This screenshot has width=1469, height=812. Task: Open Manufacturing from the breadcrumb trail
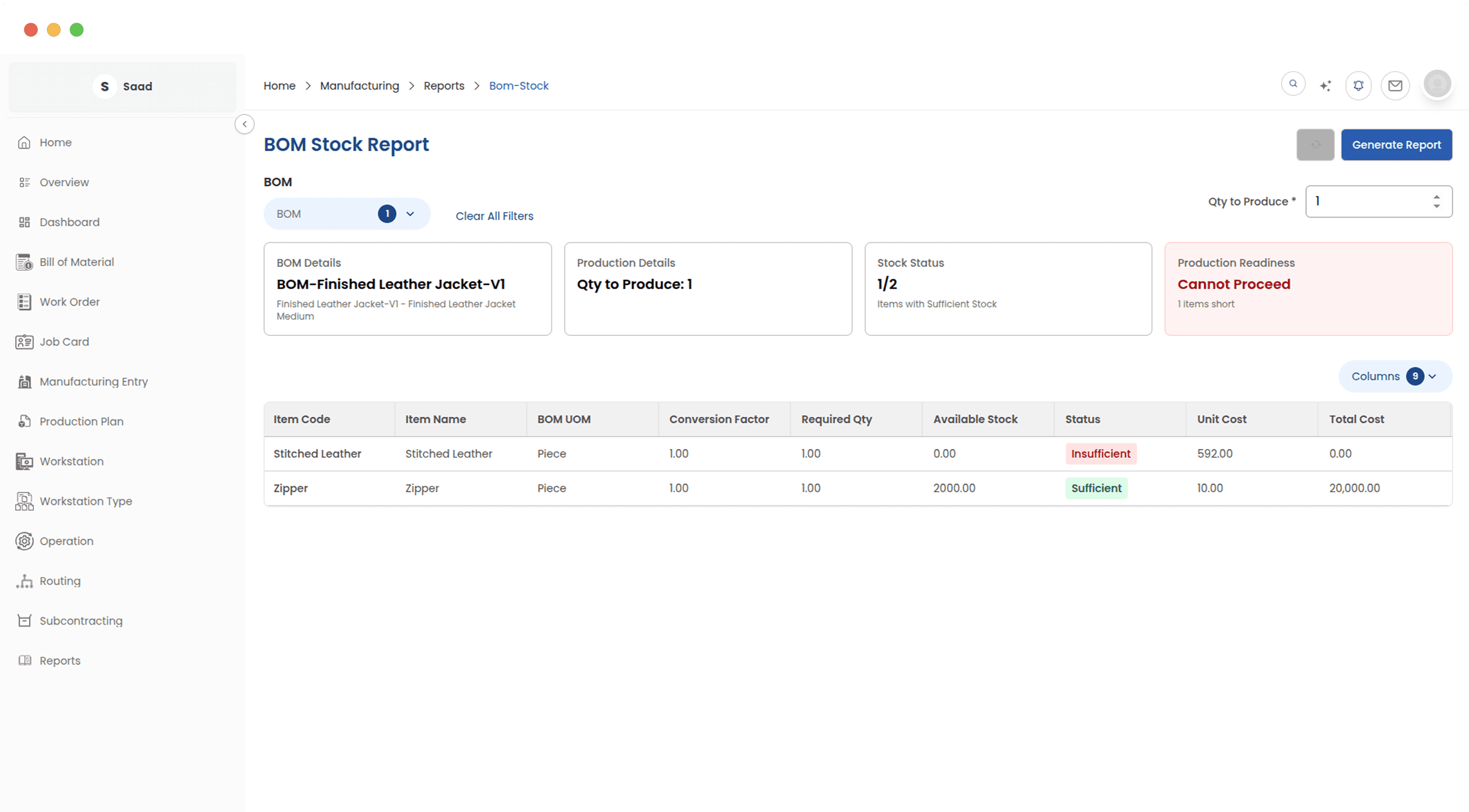pos(360,86)
